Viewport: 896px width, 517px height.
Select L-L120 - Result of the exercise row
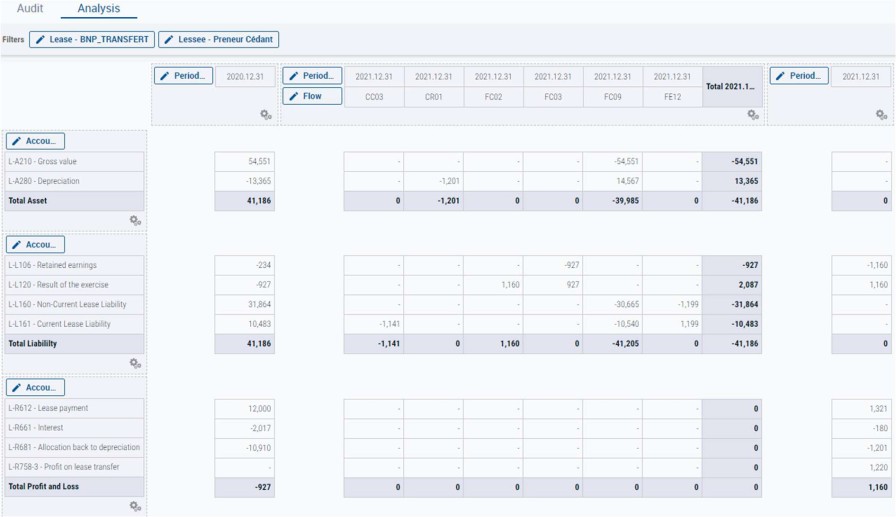74,284
